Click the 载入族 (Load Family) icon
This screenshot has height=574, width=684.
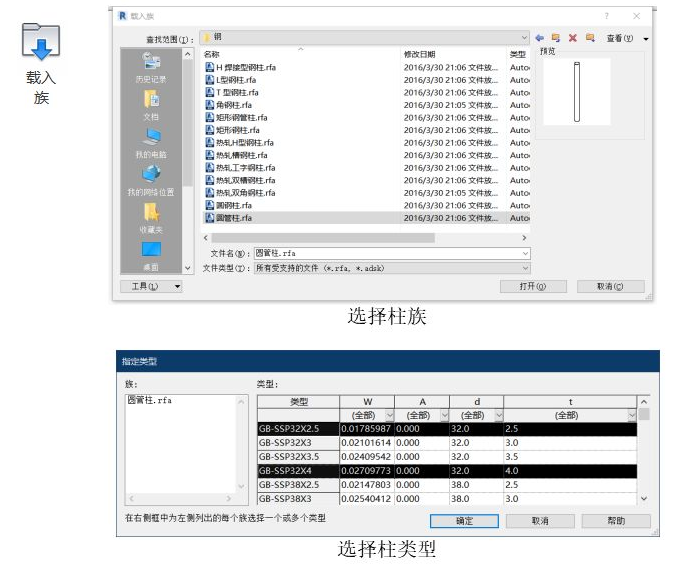coord(41,42)
